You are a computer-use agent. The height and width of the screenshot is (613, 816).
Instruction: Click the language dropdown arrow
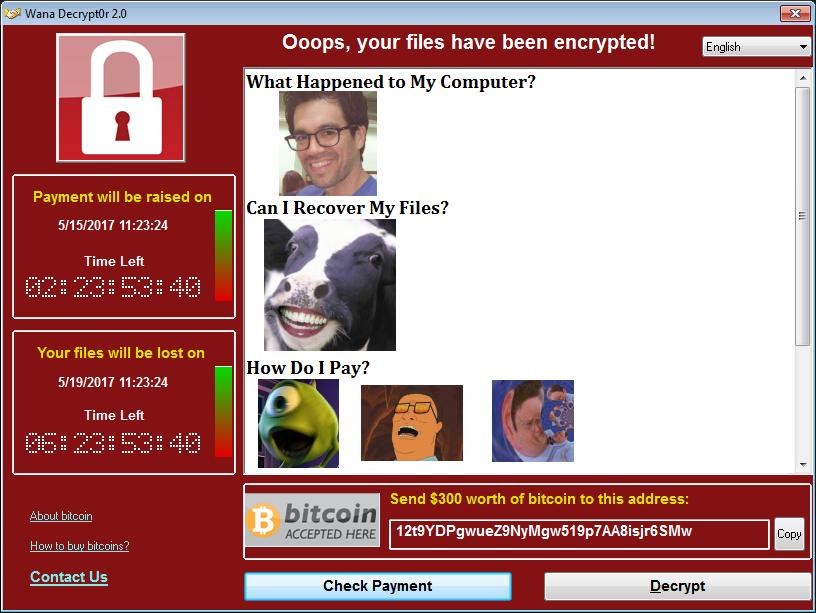coord(803,47)
